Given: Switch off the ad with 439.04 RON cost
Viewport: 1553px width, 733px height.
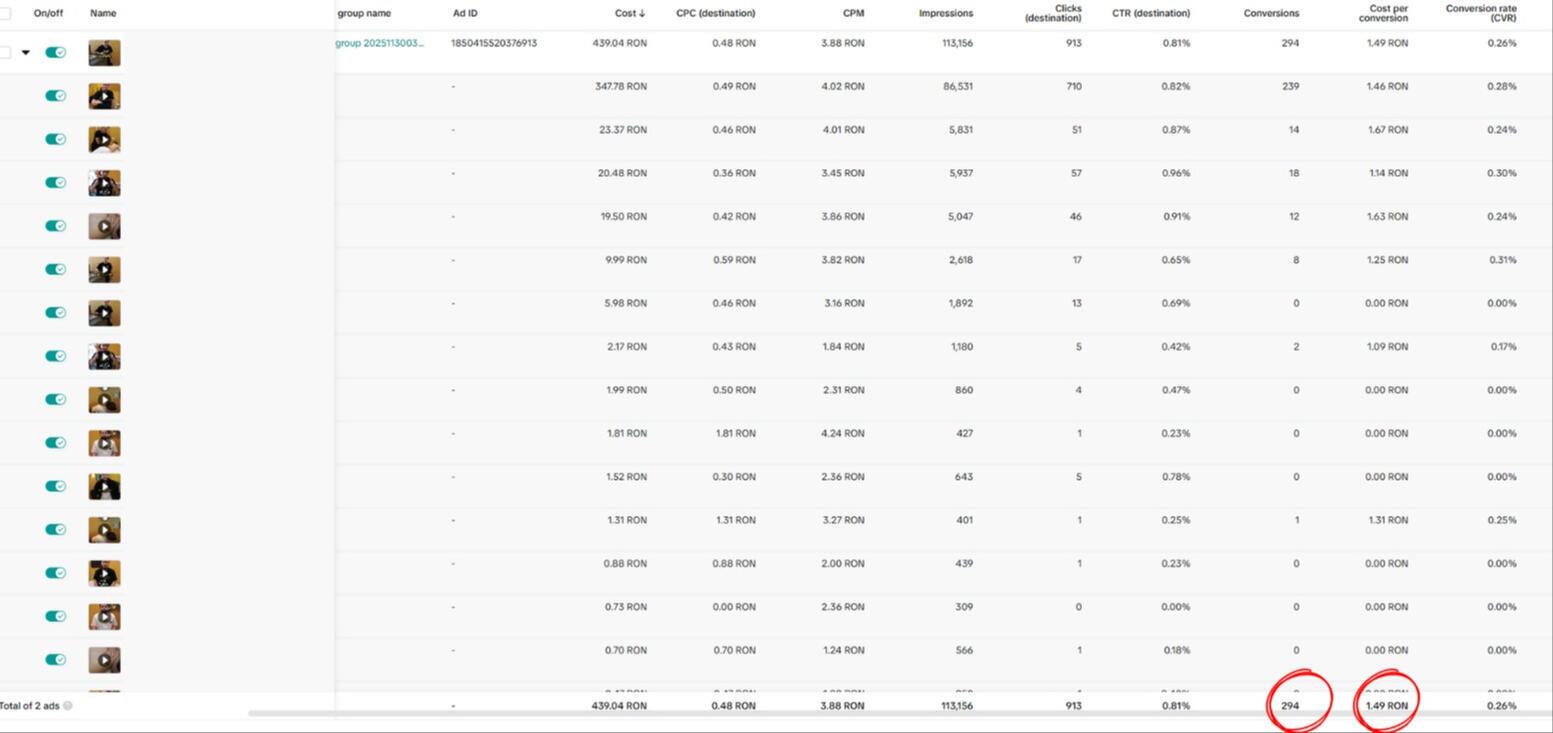Looking at the screenshot, I should 56,52.
